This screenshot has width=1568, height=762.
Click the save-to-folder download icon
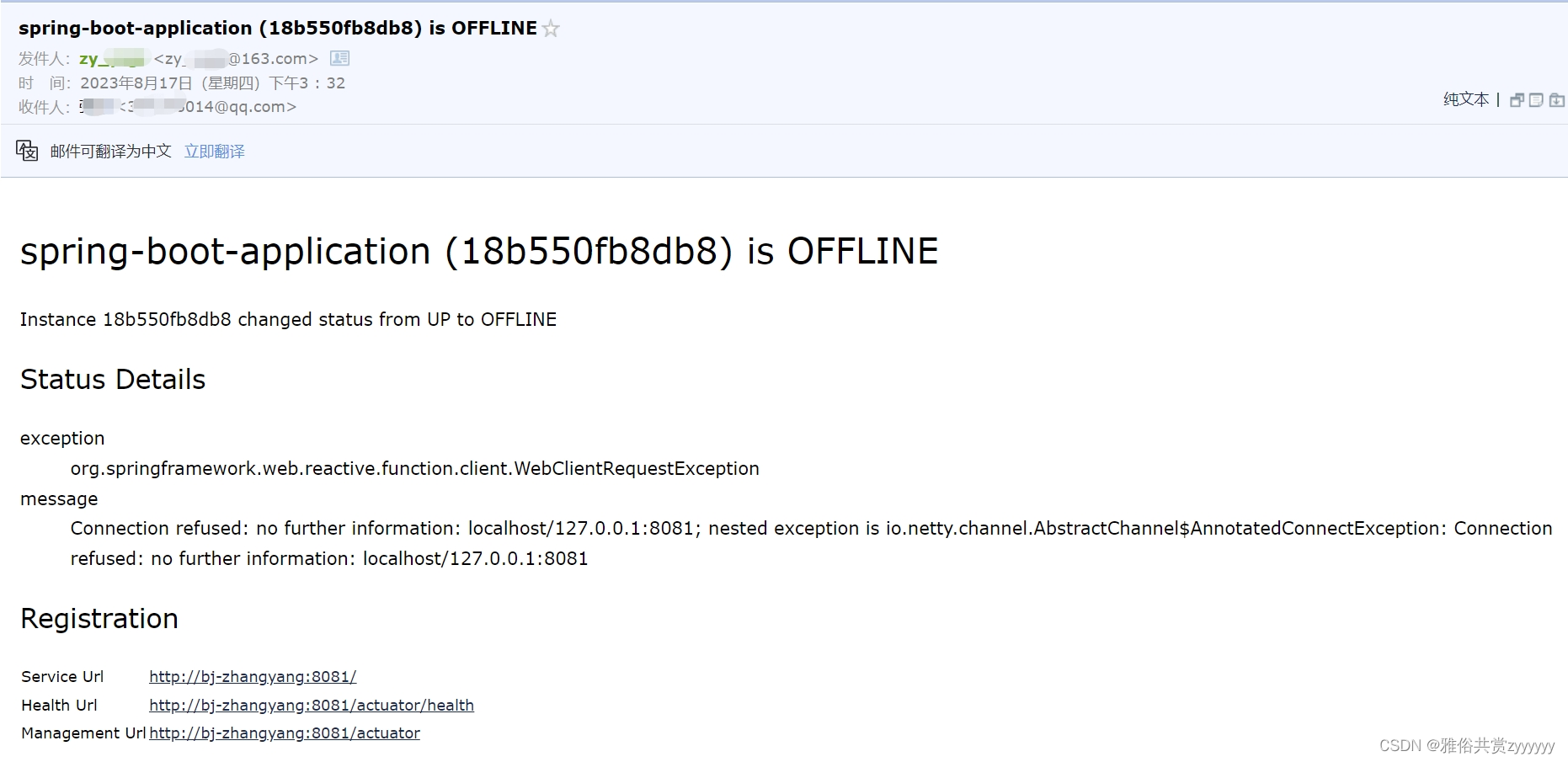tap(1556, 100)
